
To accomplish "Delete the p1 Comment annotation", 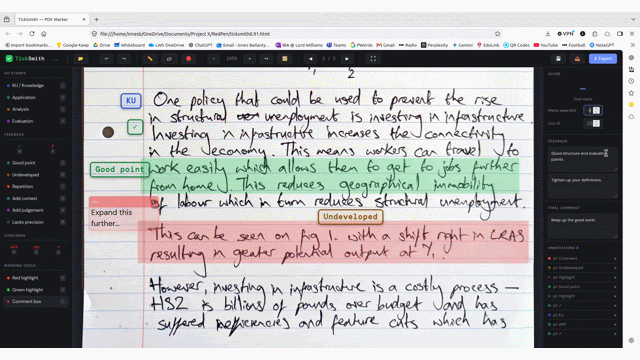I will [615, 258].
